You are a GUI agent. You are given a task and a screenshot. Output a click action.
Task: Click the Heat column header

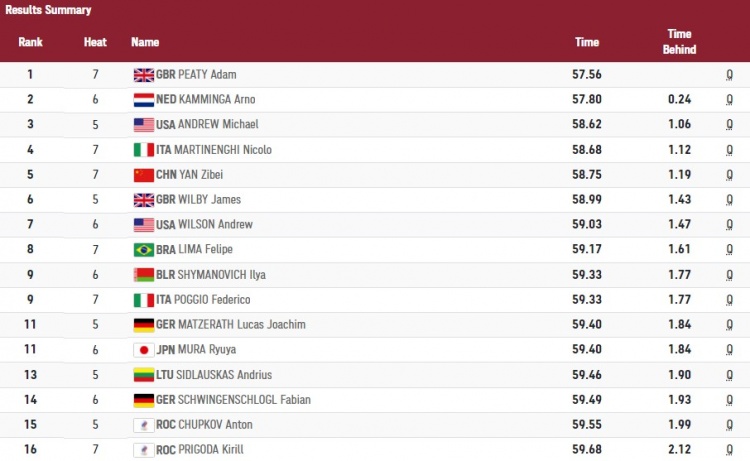pos(94,42)
